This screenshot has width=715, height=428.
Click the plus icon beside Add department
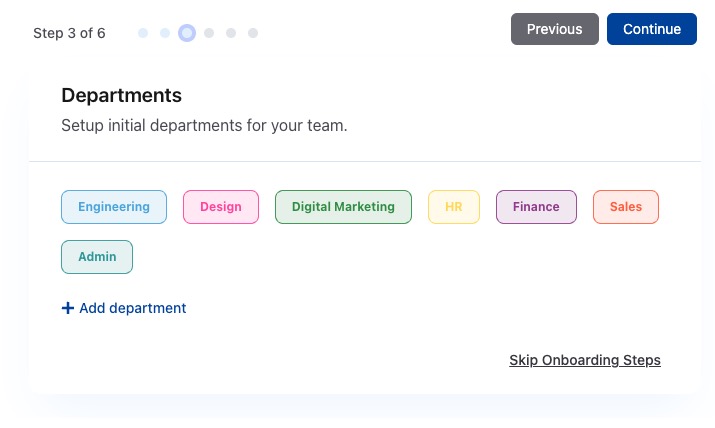[x=68, y=308]
